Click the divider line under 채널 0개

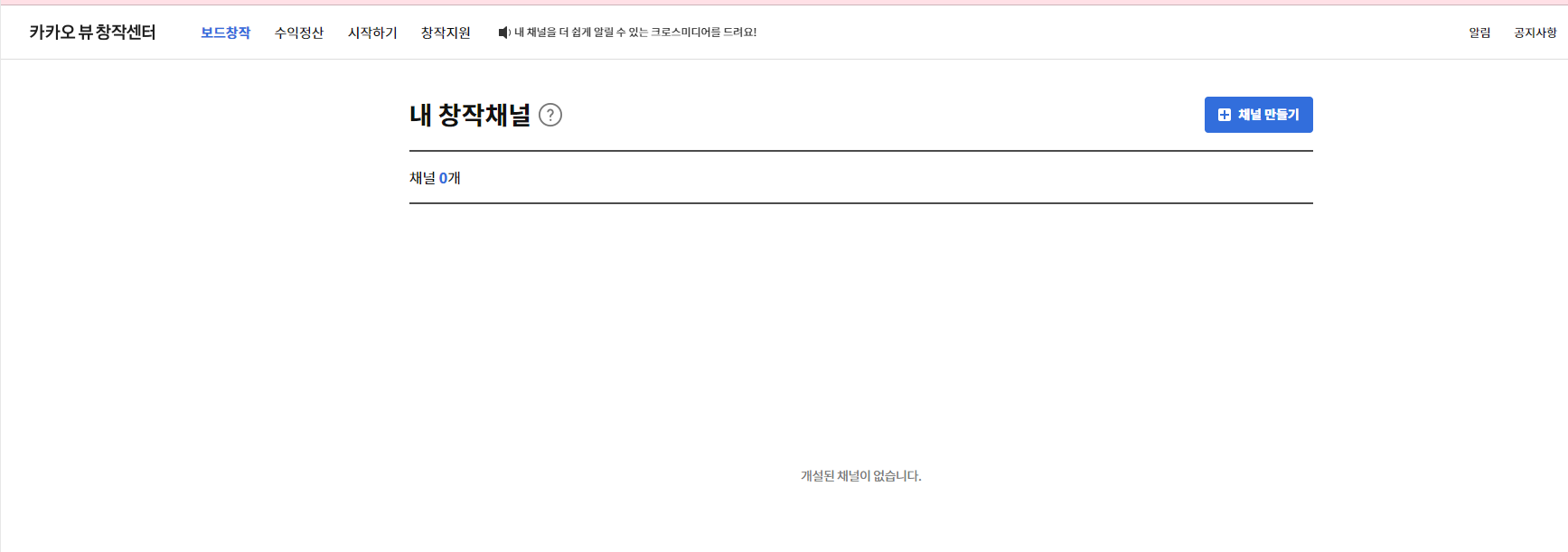click(861, 203)
